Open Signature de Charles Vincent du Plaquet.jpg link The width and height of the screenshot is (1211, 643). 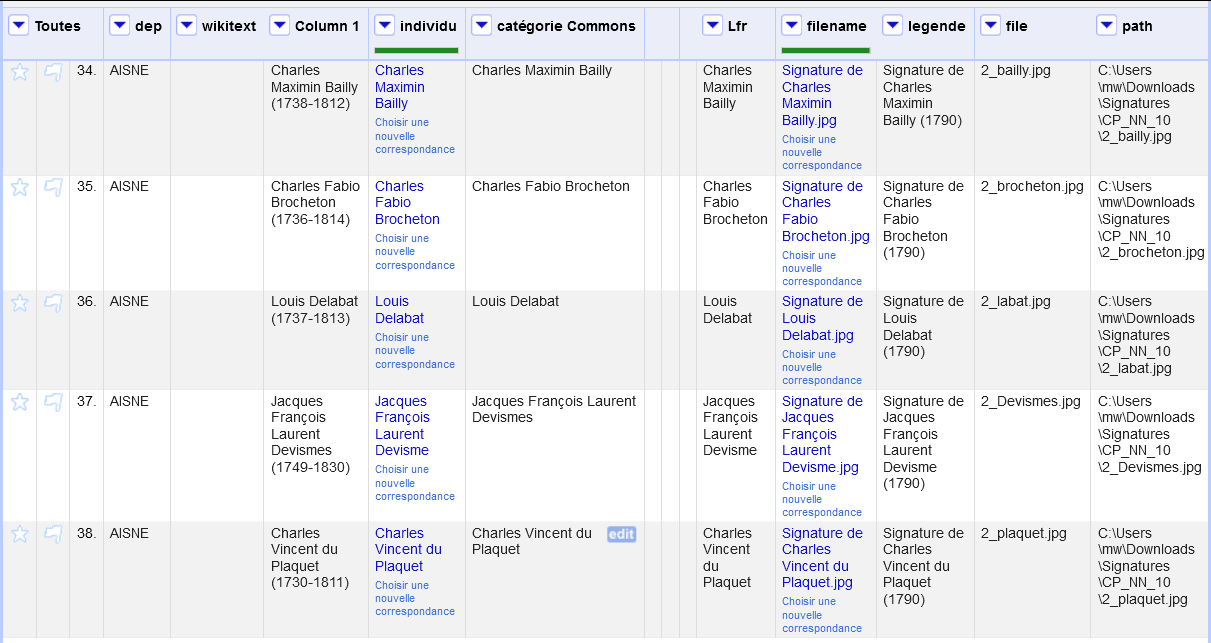822,558
